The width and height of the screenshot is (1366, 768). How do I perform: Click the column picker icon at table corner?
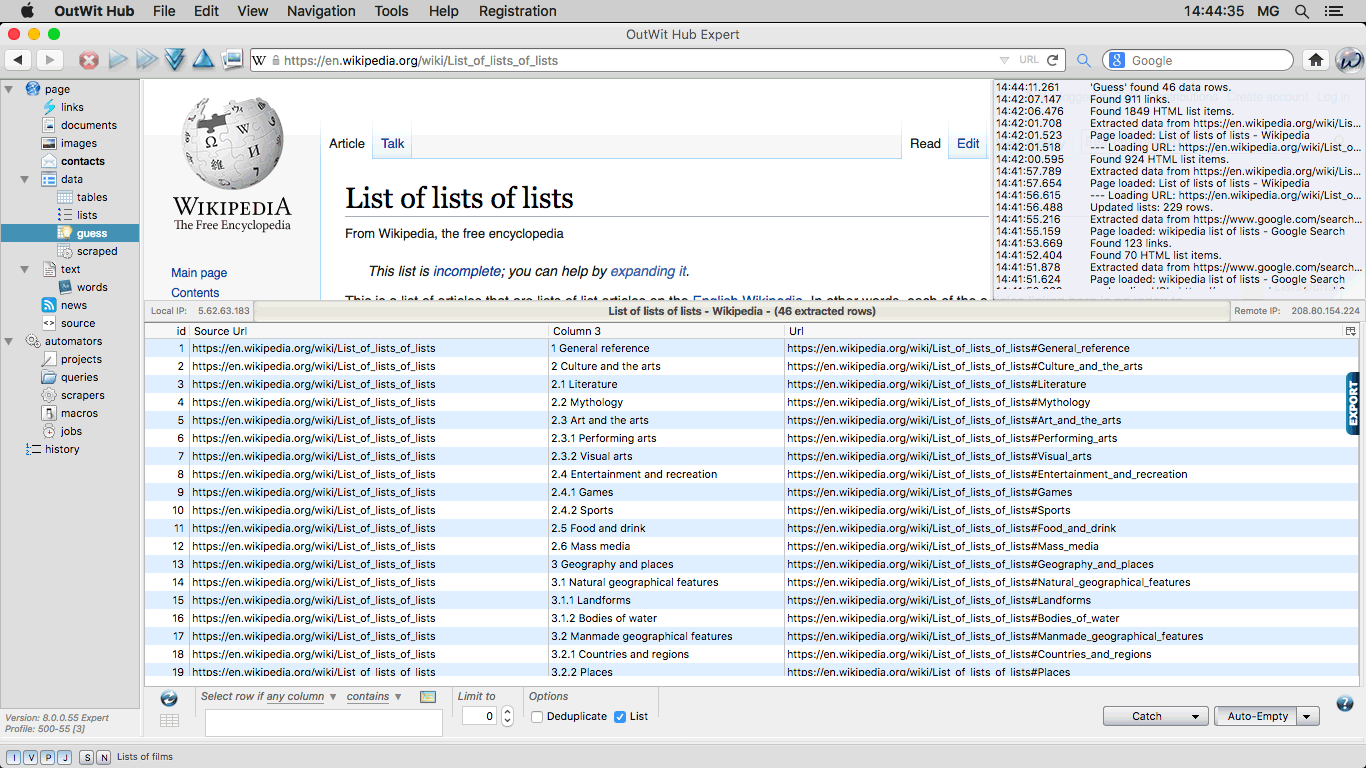[1350, 331]
